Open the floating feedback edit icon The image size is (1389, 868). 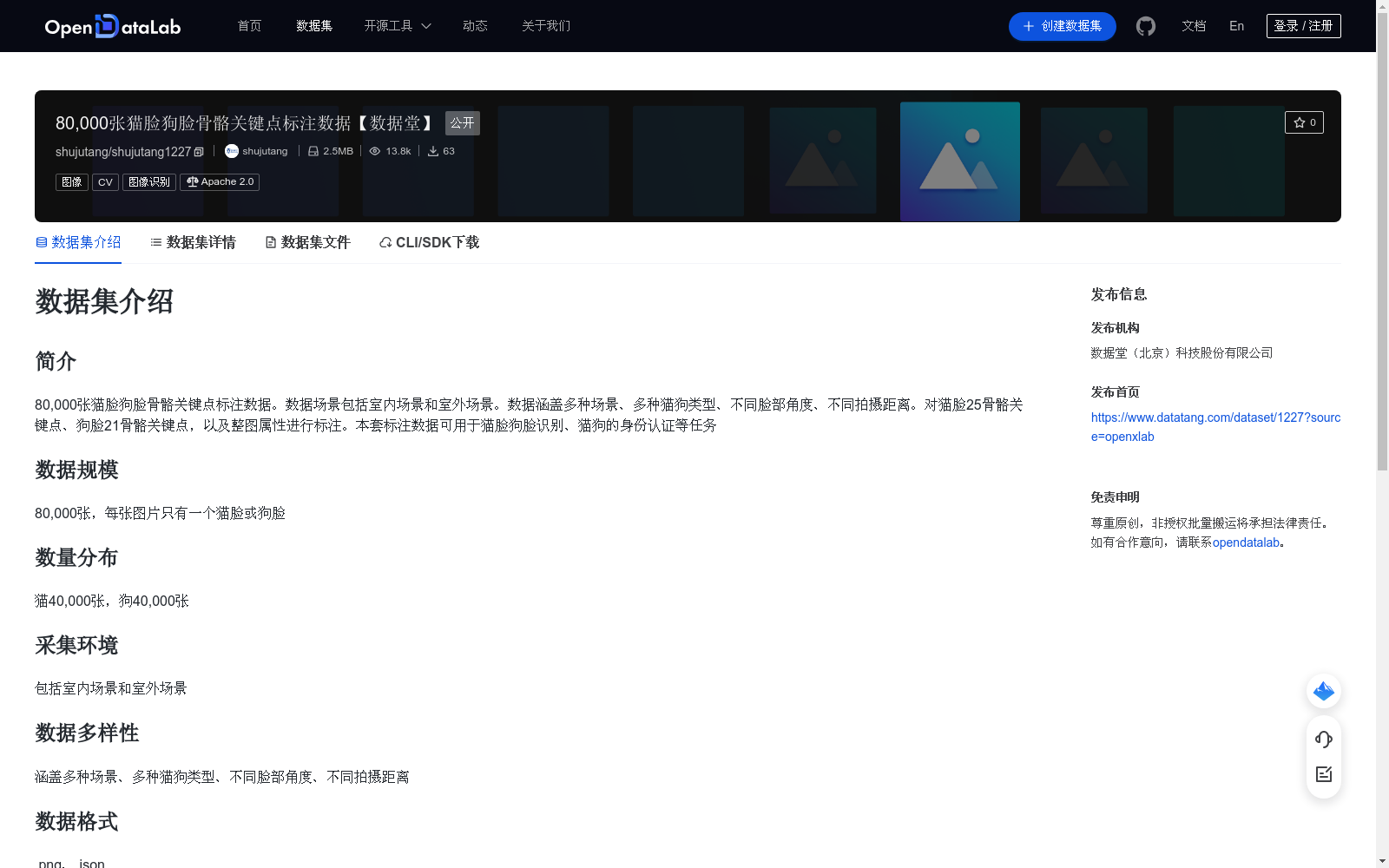click(x=1323, y=774)
